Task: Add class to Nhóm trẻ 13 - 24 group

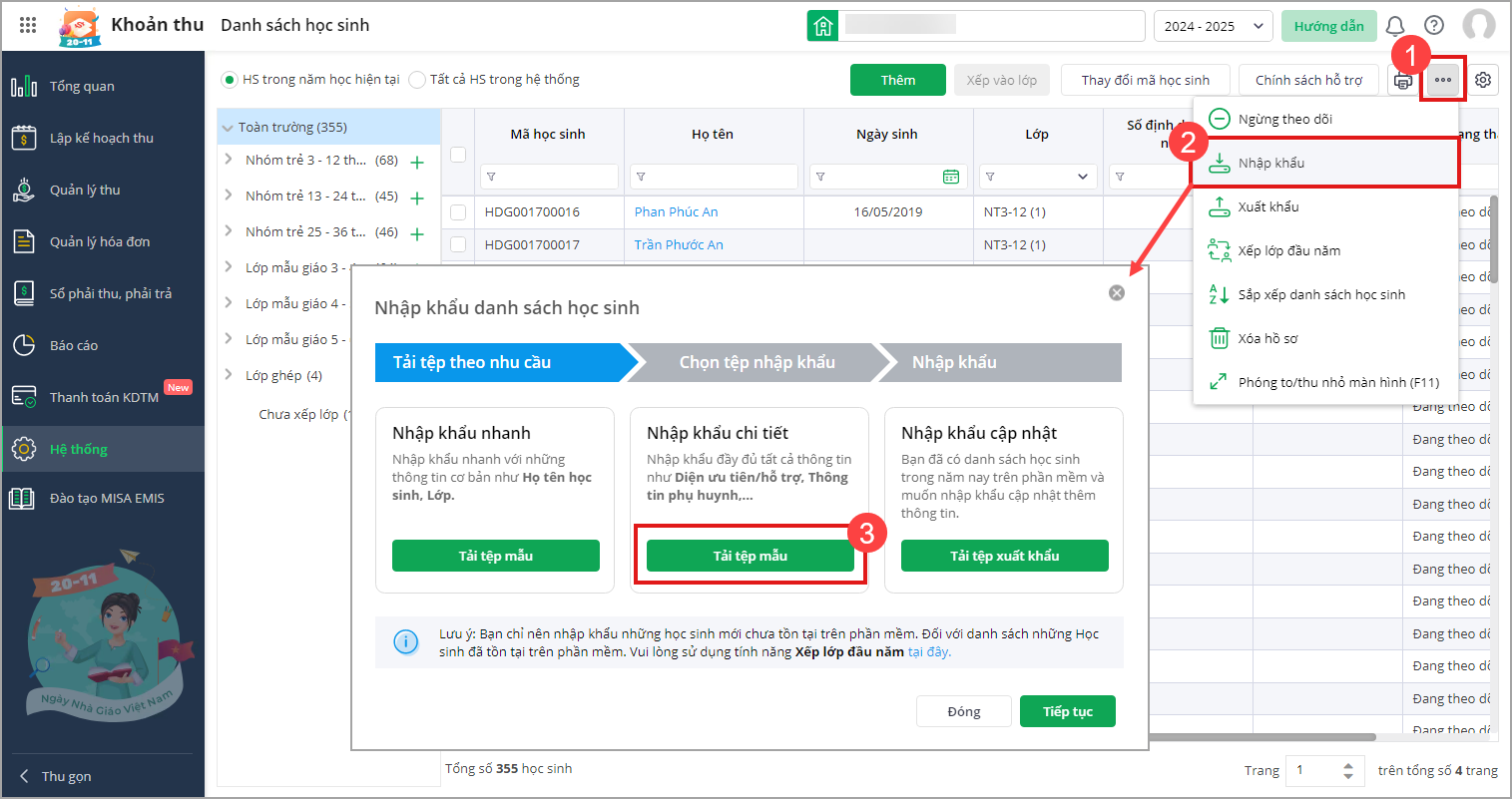Action: [x=417, y=198]
